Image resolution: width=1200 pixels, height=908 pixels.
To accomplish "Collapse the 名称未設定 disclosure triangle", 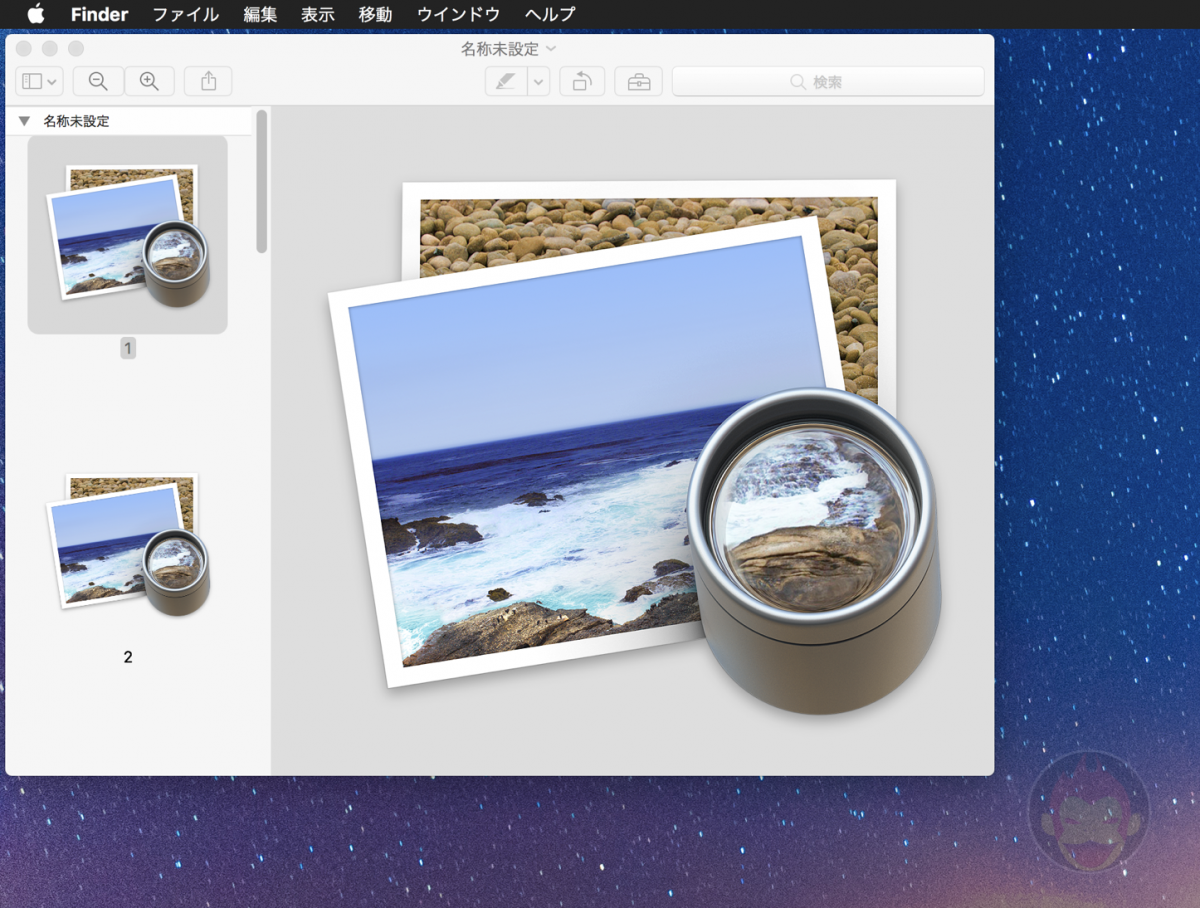I will 23,120.
